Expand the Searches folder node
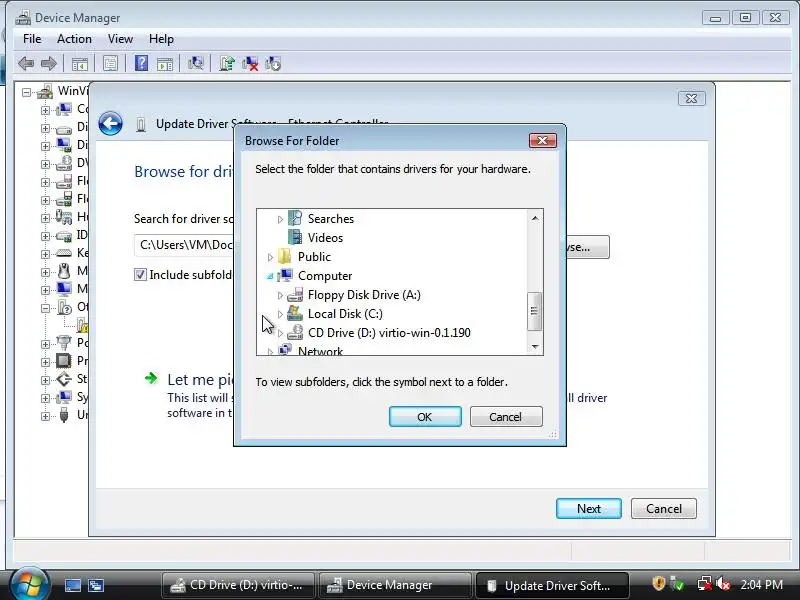This screenshot has width=800, height=600. (280, 219)
